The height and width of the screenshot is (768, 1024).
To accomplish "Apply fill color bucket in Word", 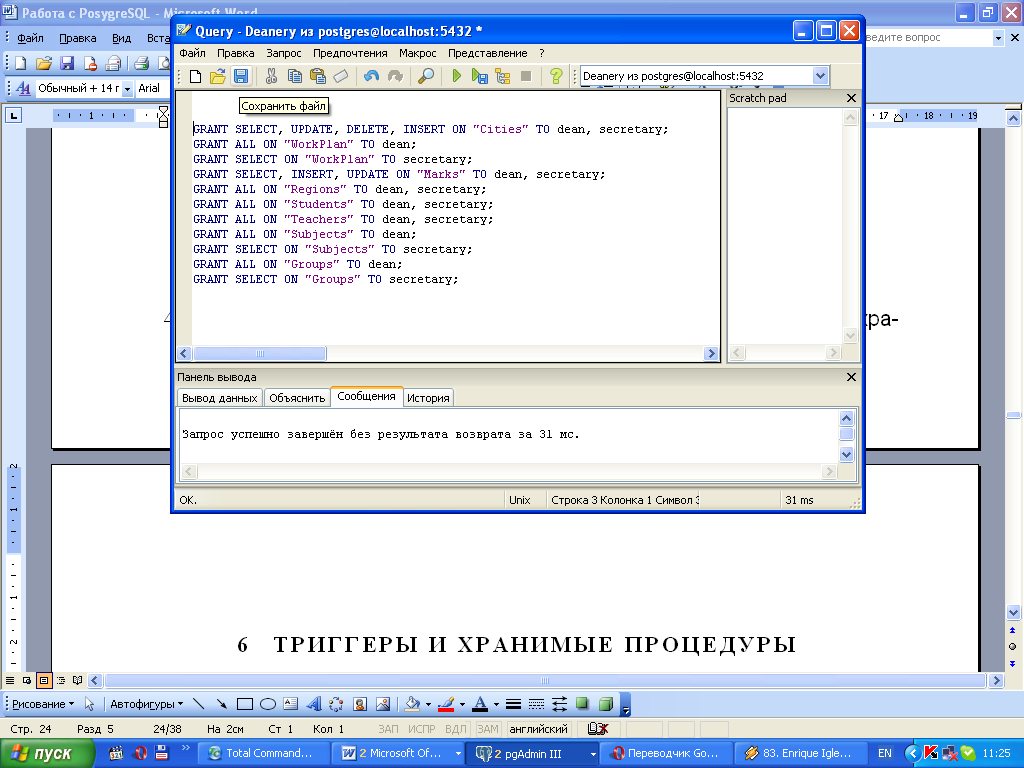I will pyautogui.click(x=413, y=704).
